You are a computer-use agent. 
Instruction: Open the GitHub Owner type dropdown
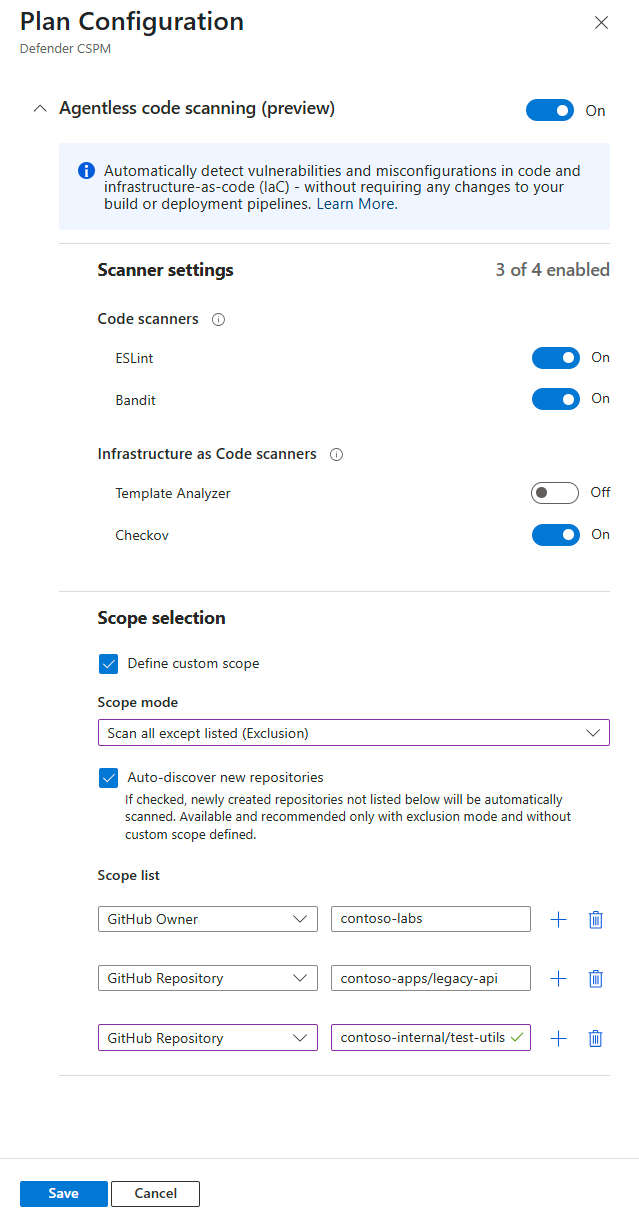pos(207,919)
